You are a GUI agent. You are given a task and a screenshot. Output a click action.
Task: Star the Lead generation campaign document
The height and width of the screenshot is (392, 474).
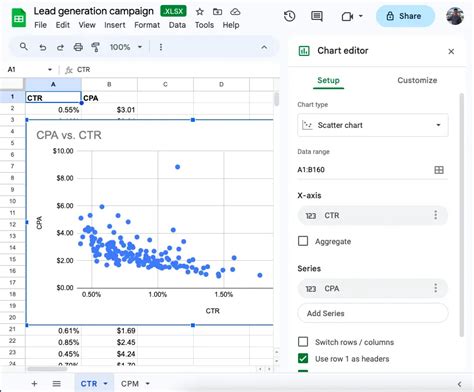pyautogui.click(x=200, y=12)
